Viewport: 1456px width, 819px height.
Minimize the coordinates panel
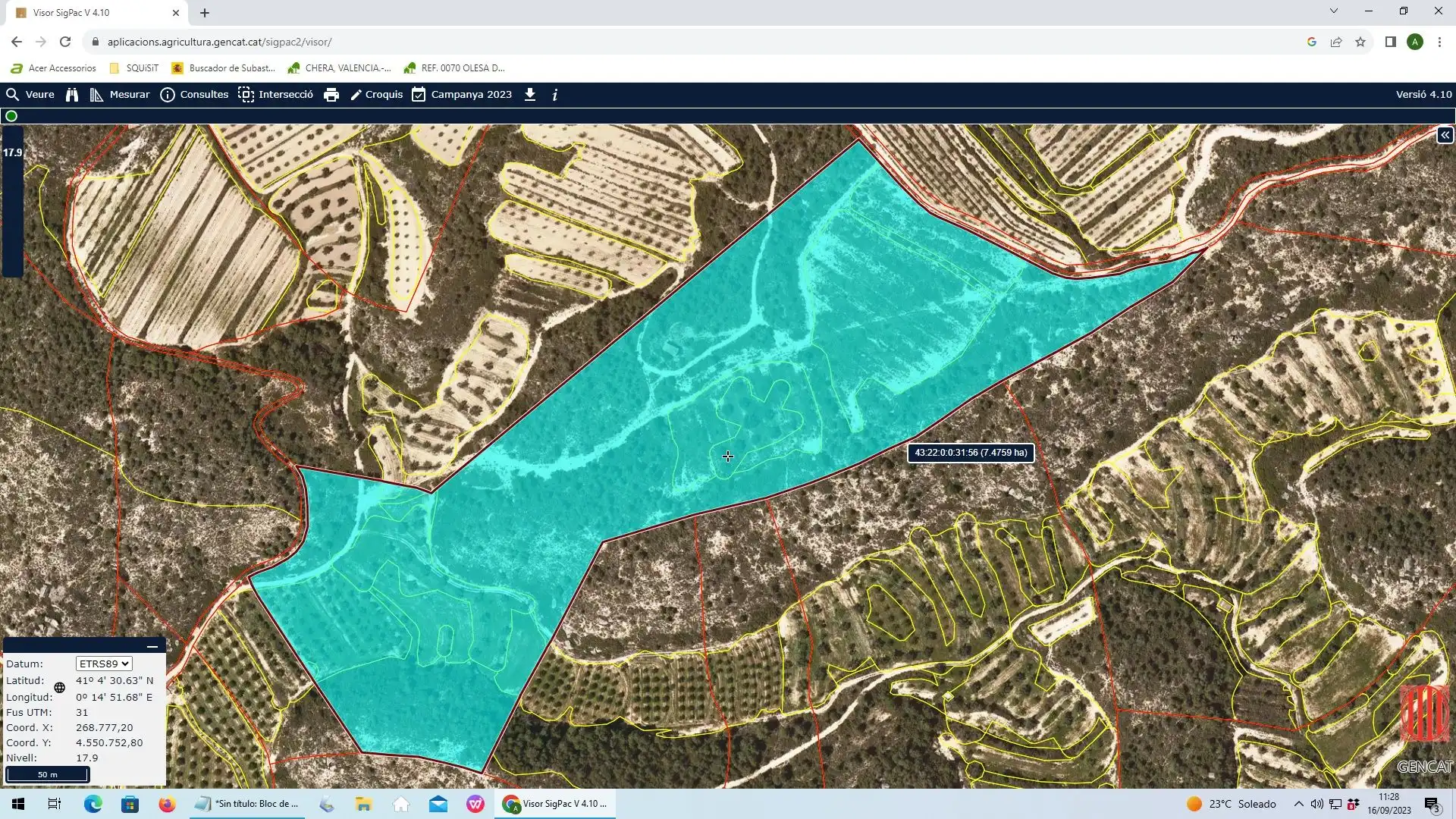[x=152, y=647]
